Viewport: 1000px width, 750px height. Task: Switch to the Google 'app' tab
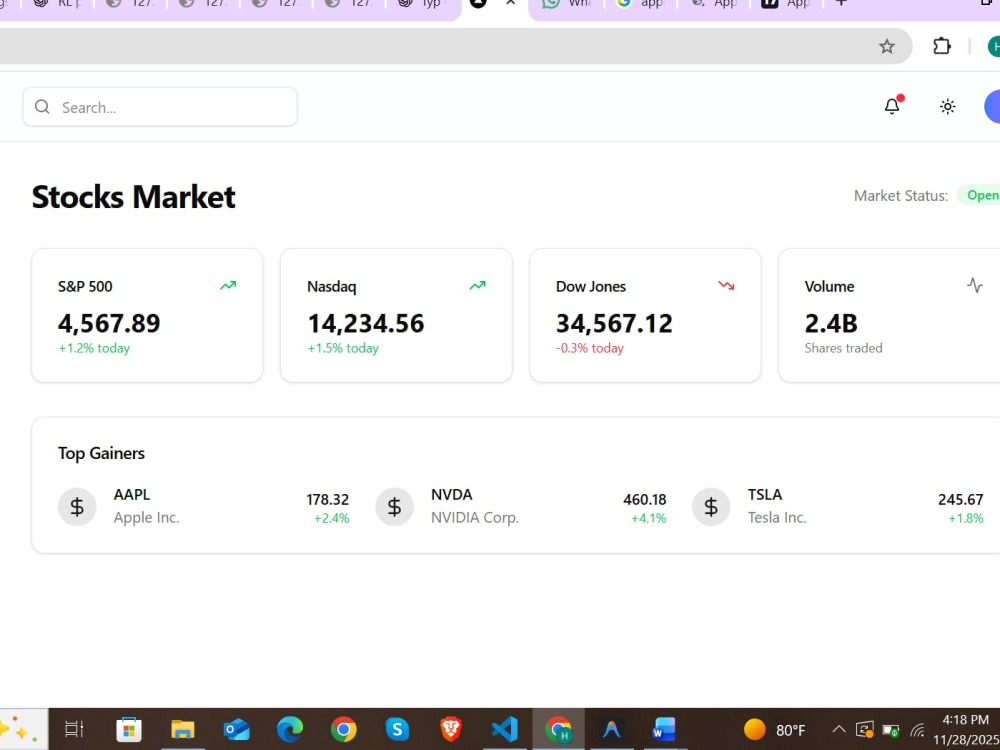(640, 4)
